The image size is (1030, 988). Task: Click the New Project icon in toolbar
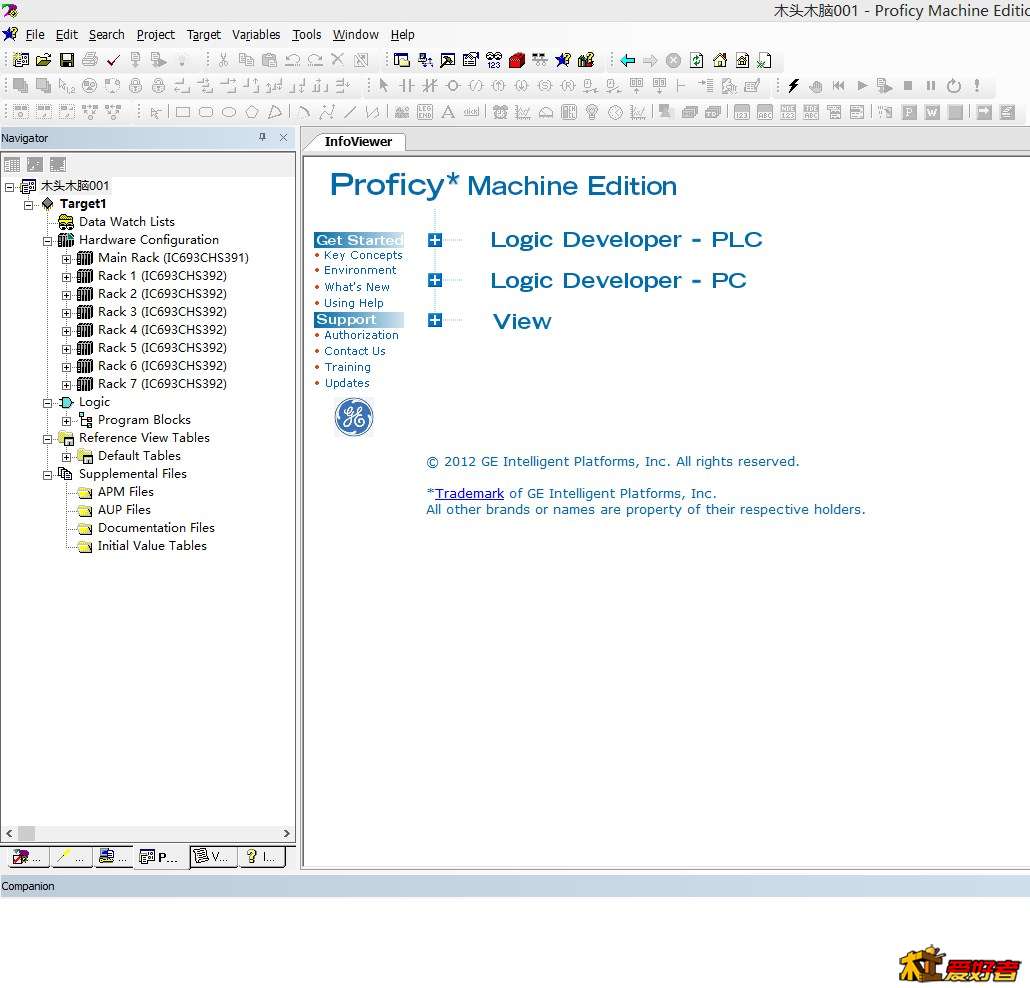pyautogui.click(x=20, y=60)
